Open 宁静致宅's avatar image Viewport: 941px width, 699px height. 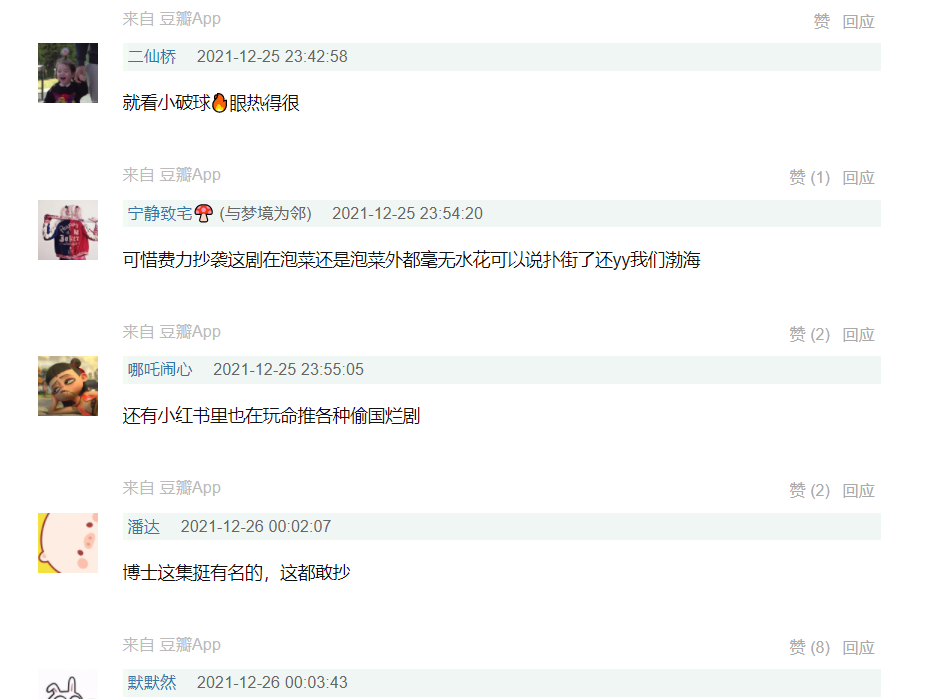coord(68,230)
